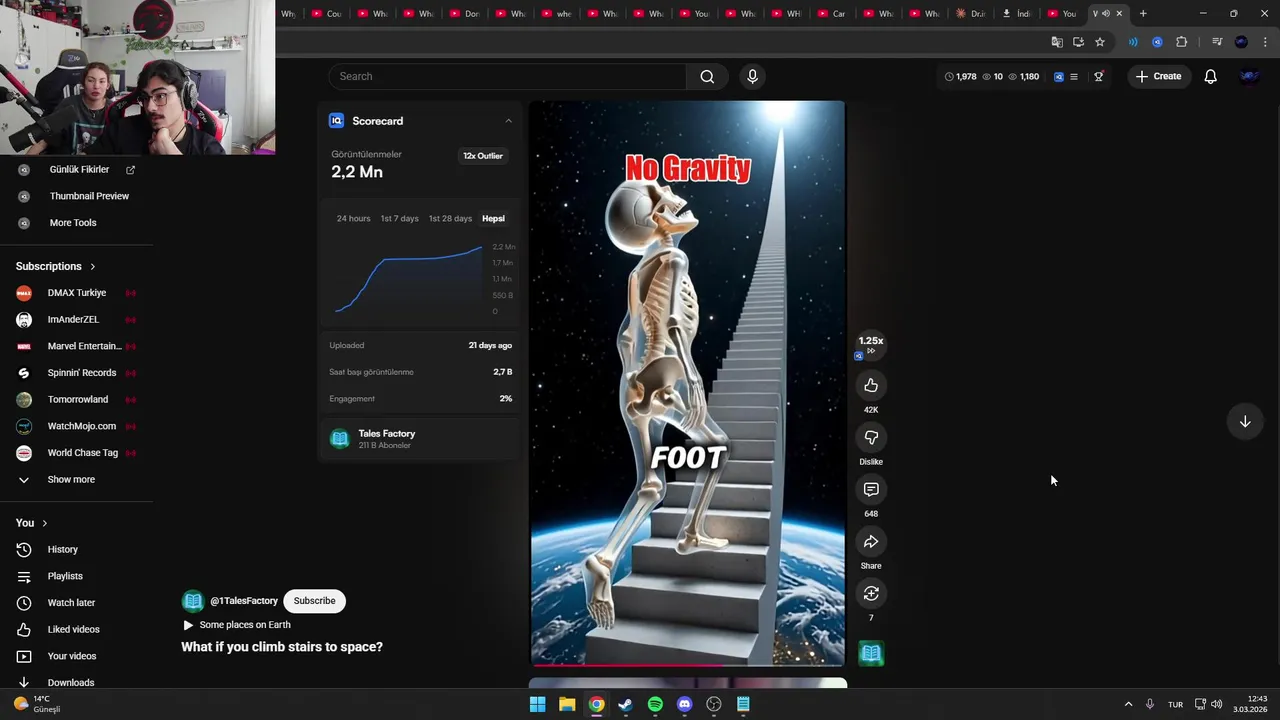
Task: Open Spotify from the taskbar
Action: coord(655,704)
